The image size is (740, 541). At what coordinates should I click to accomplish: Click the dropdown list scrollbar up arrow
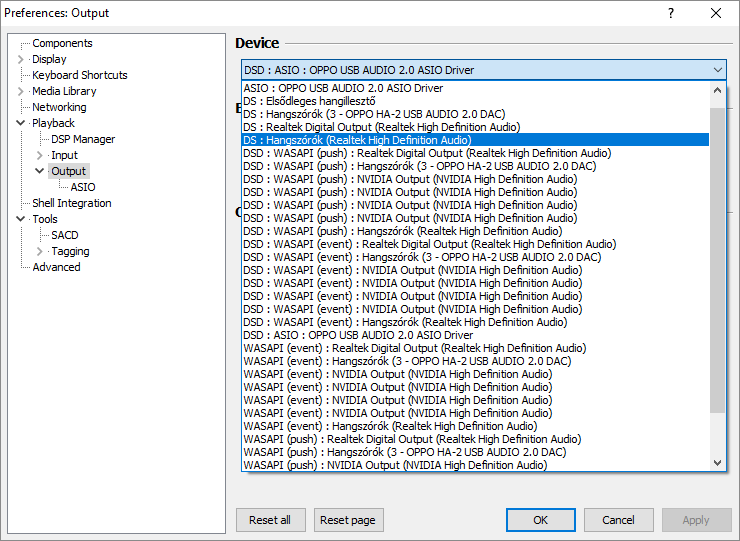click(717, 90)
